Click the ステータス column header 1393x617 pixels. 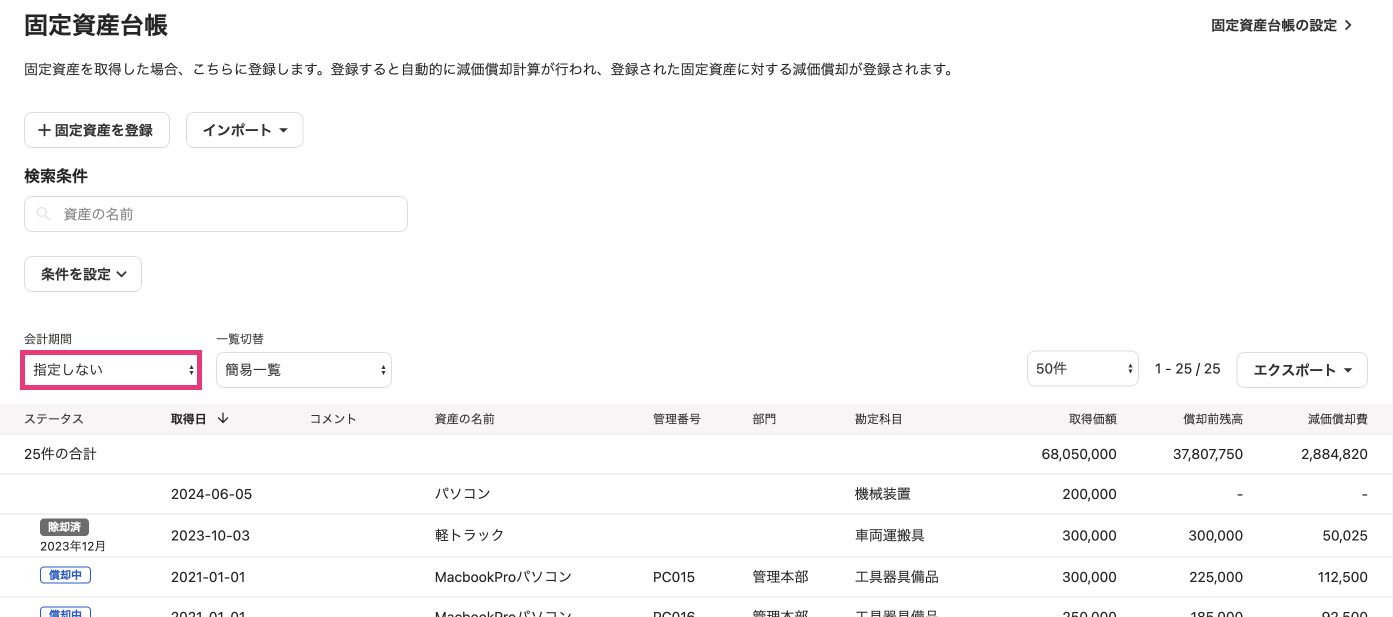[x=54, y=419]
